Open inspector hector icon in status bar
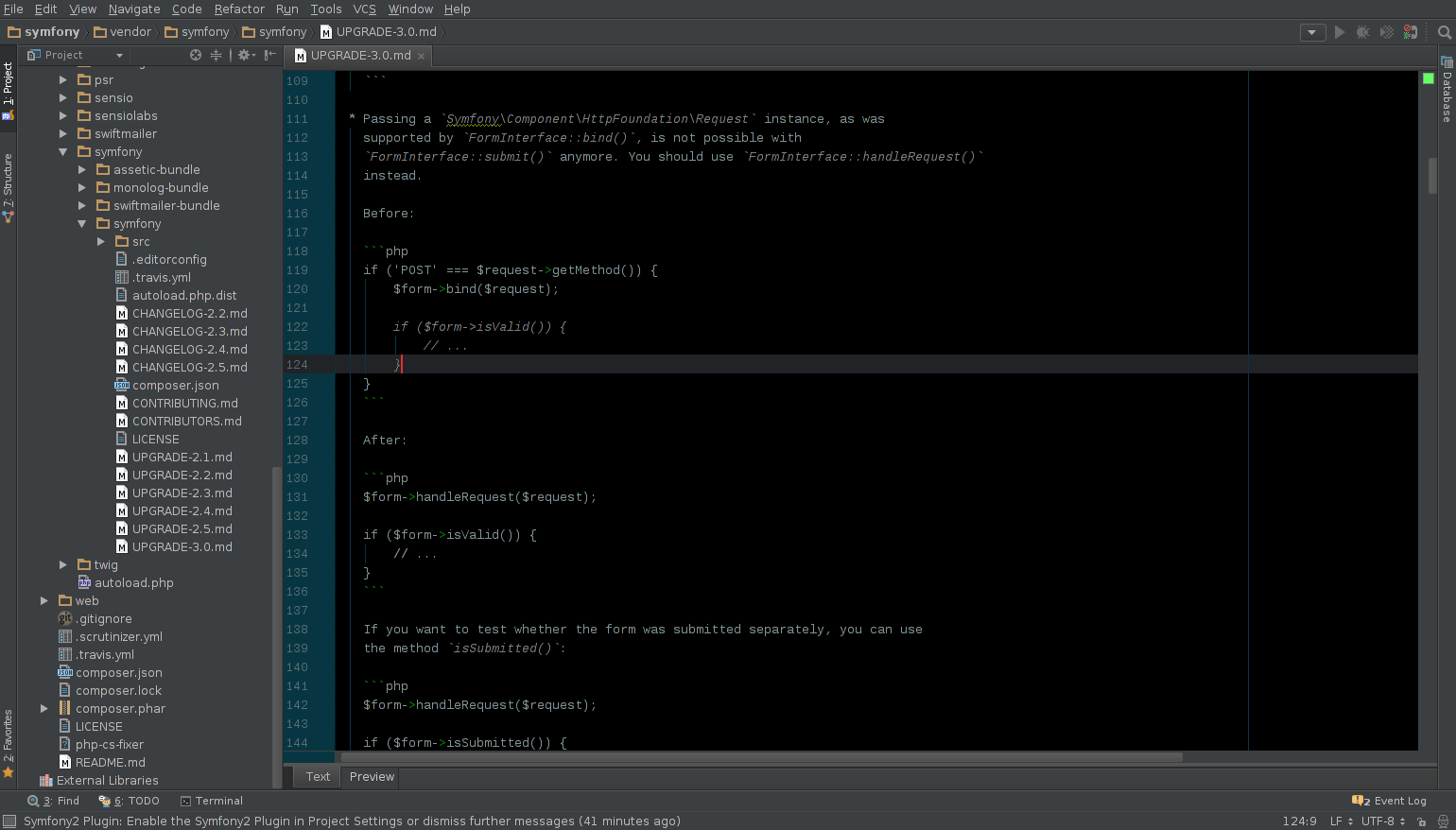 [1443, 821]
